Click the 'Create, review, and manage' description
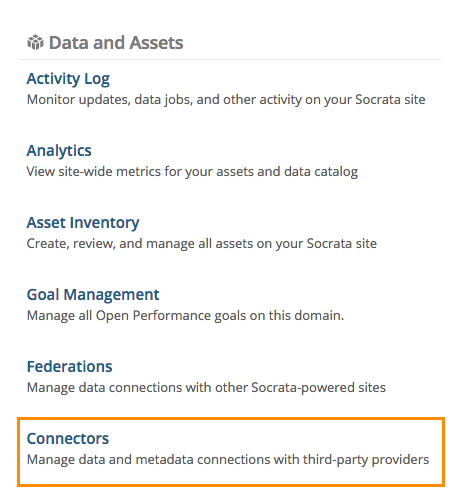Viewport: 460px width, 500px height. pyautogui.click(x=202, y=244)
